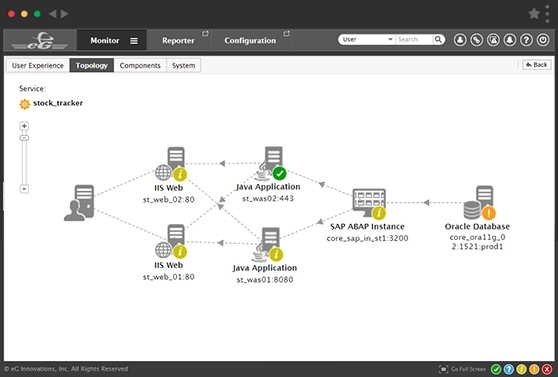Zoom in with the plus button

[24, 126]
